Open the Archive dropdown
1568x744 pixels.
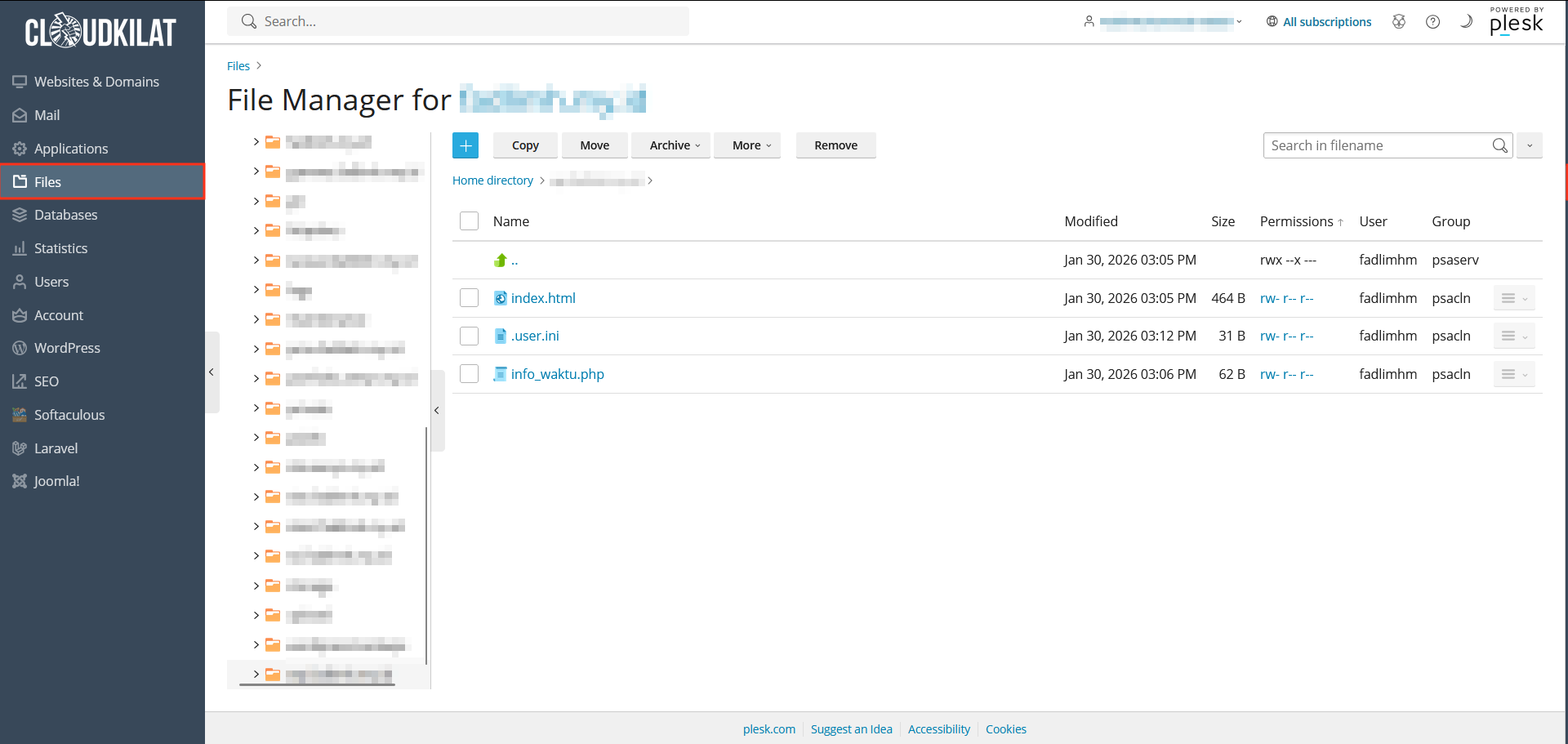pyautogui.click(x=670, y=145)
